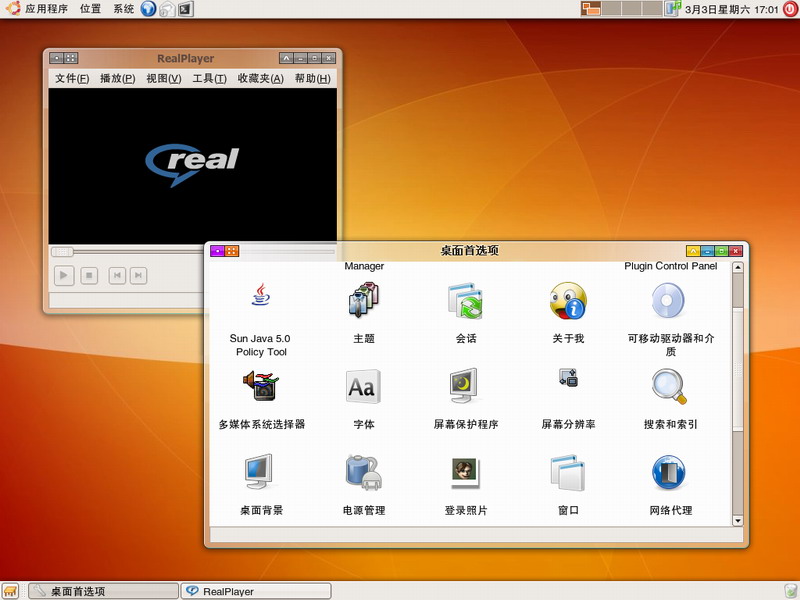The height and width of the screenshot is (600, 800).
Task: Open the 应用程序 applications menu
Action: pos(46,9)
